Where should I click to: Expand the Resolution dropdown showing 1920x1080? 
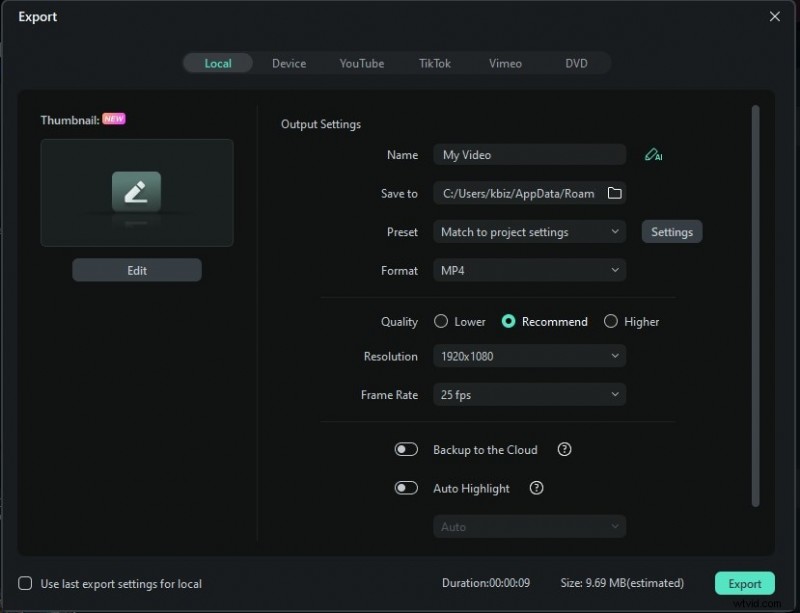pos(529,356)
